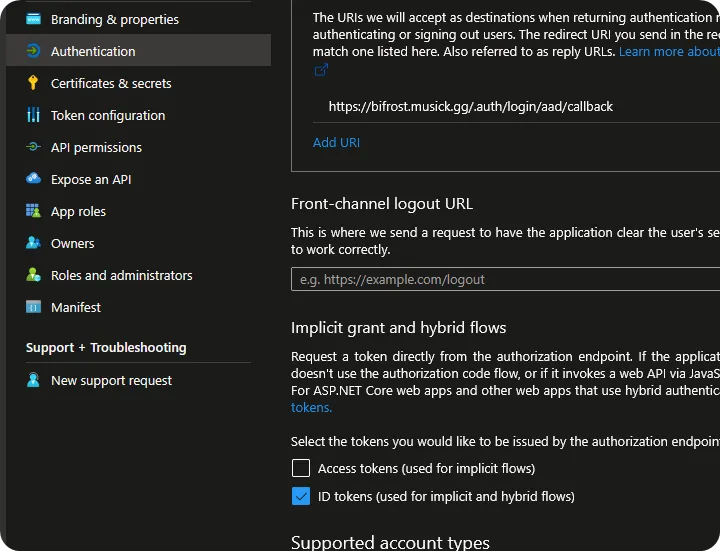Enable the Access tokens checkbox

coord(301,468)
